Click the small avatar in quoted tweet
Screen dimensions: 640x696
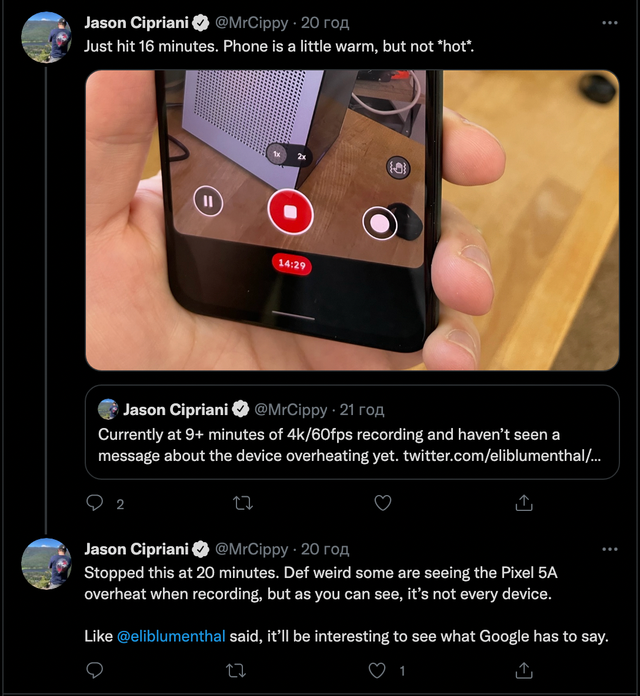[107, 409]
